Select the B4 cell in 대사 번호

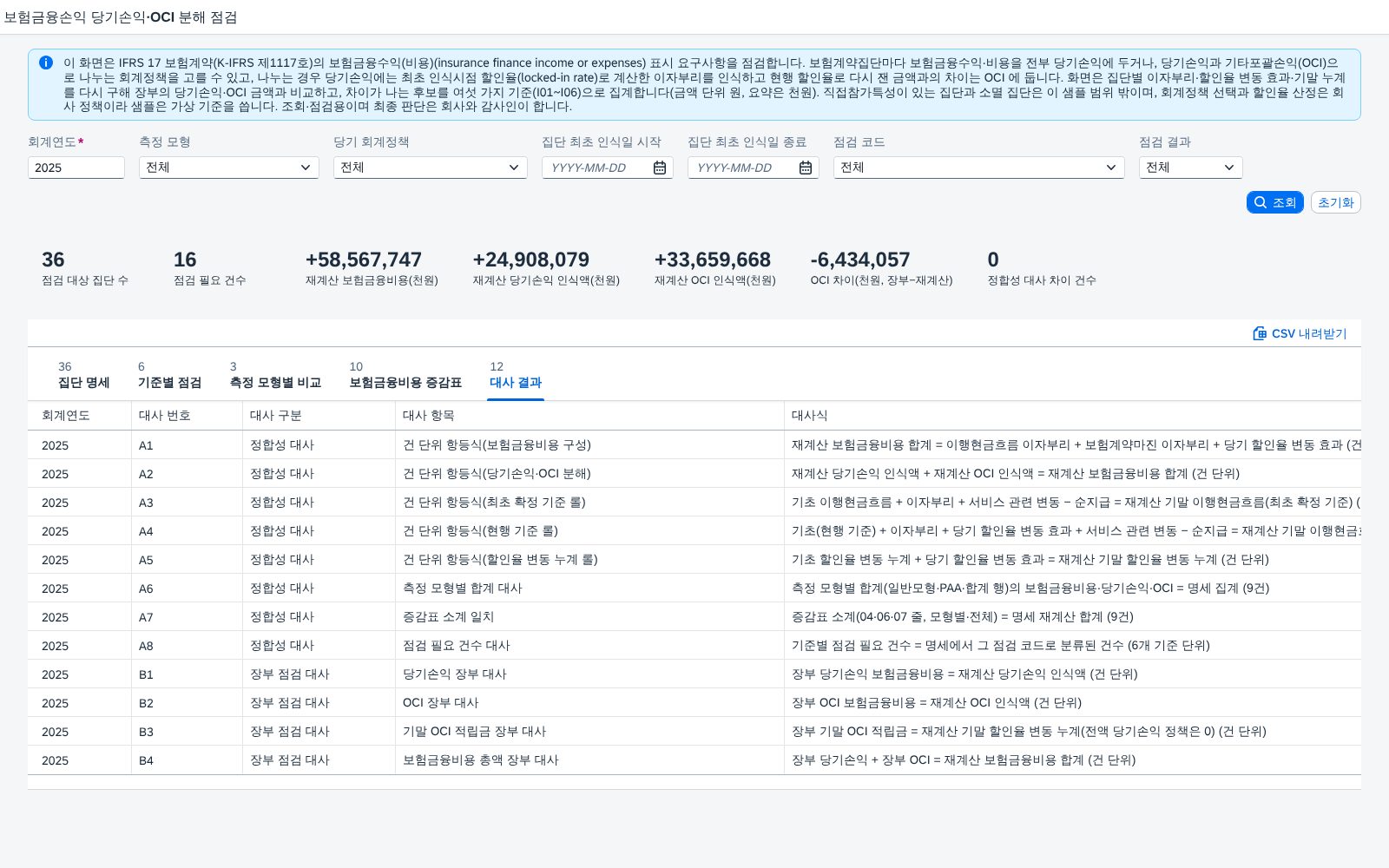(x=188, y=760)
